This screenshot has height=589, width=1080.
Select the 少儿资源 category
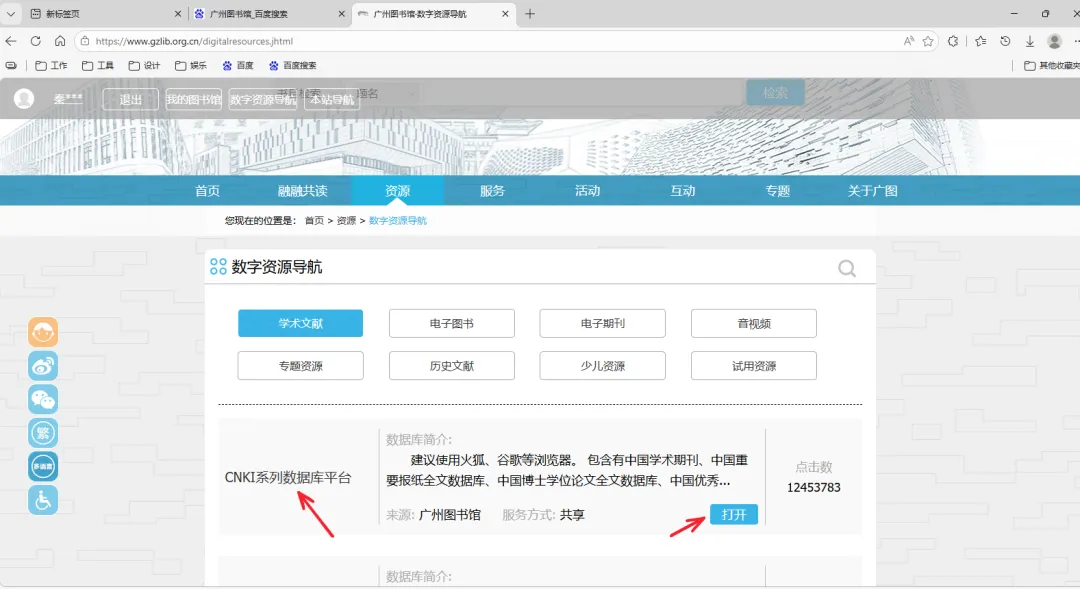point(603,366)
